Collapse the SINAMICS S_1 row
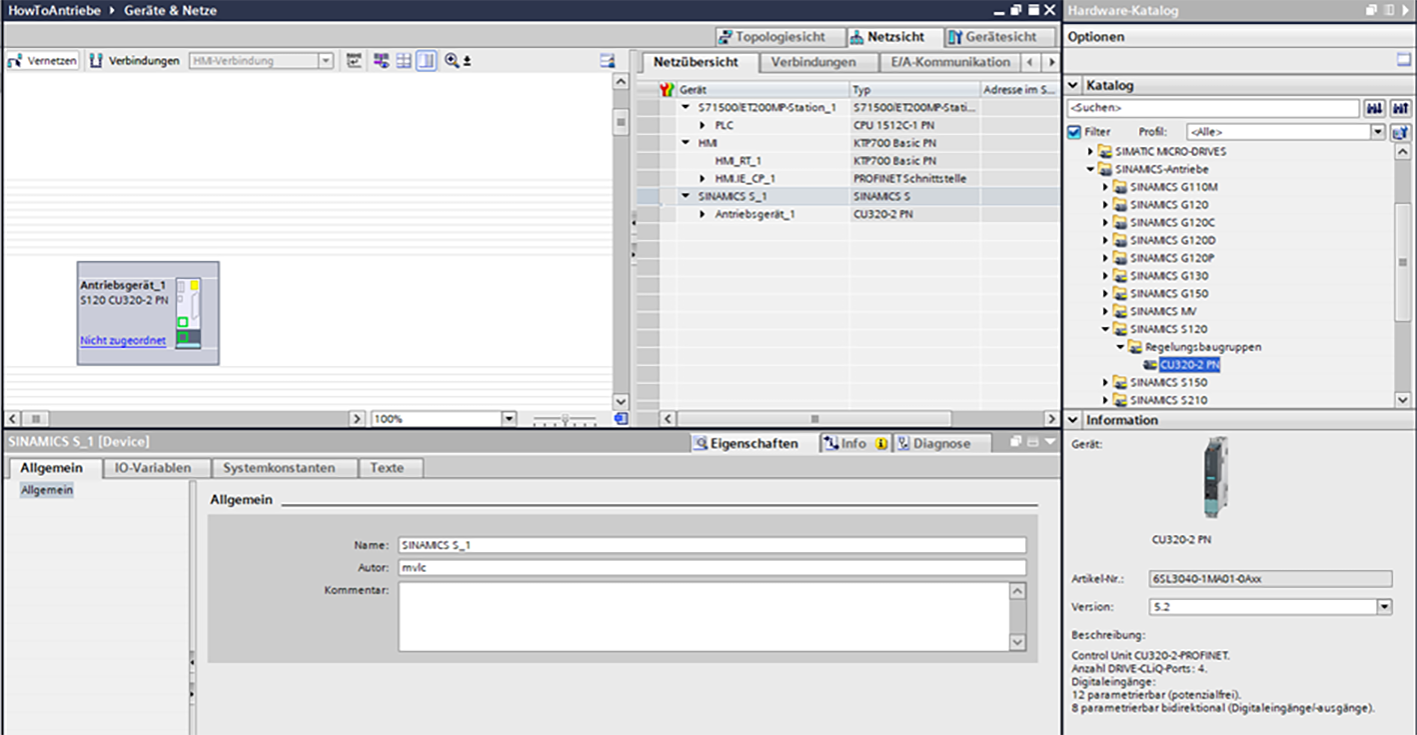 point(686,196)
